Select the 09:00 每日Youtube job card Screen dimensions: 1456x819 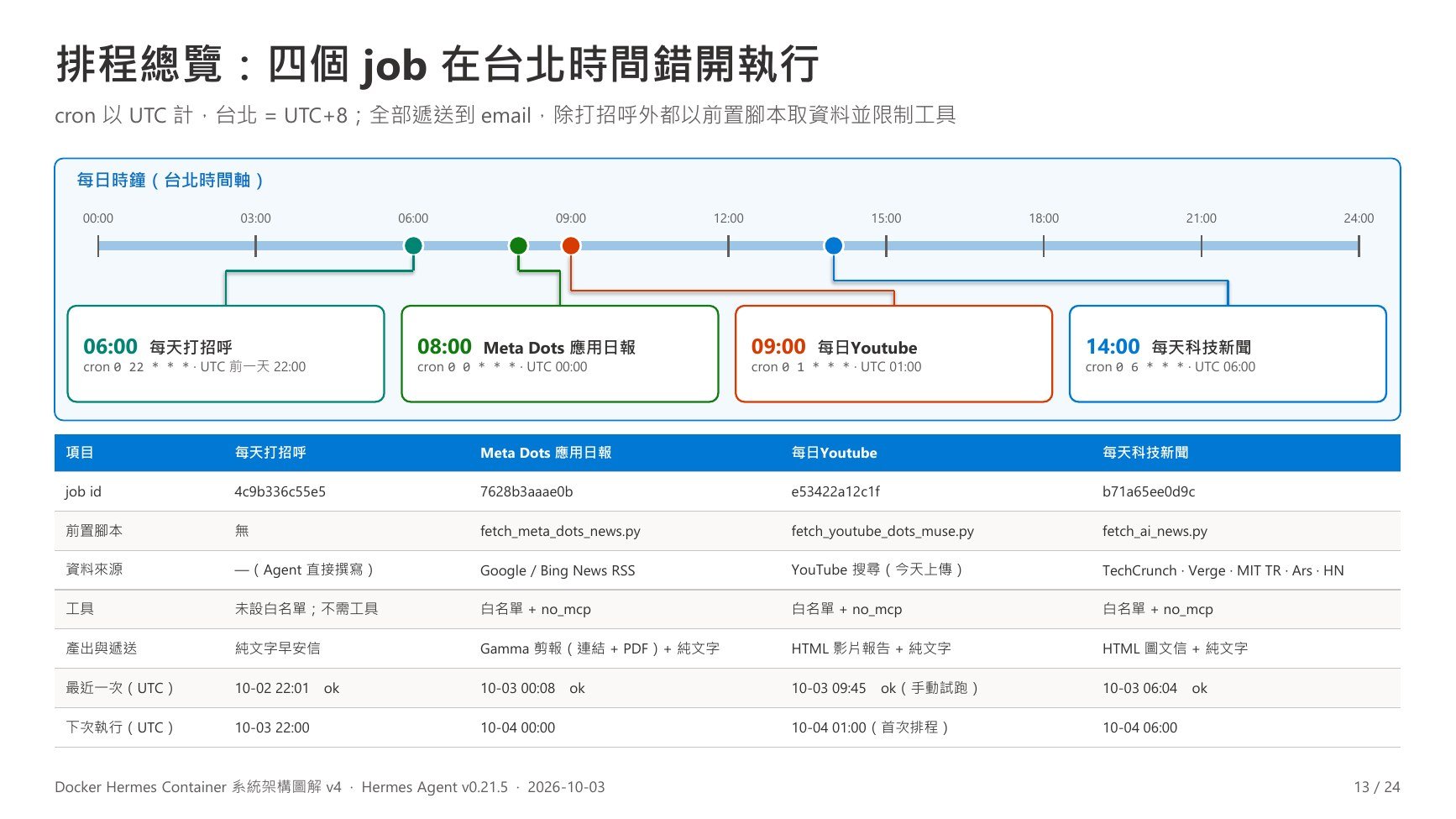[893, 354]
